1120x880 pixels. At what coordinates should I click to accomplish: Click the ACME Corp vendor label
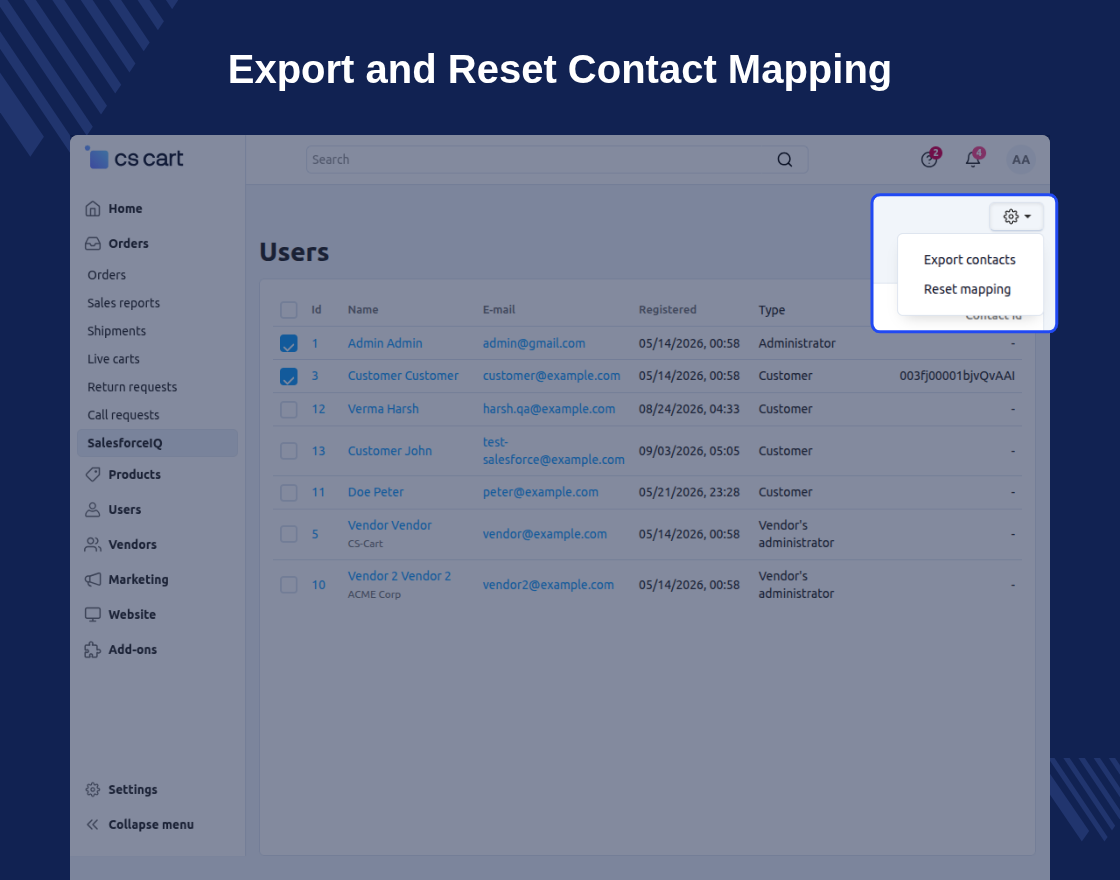coord(374,594)
